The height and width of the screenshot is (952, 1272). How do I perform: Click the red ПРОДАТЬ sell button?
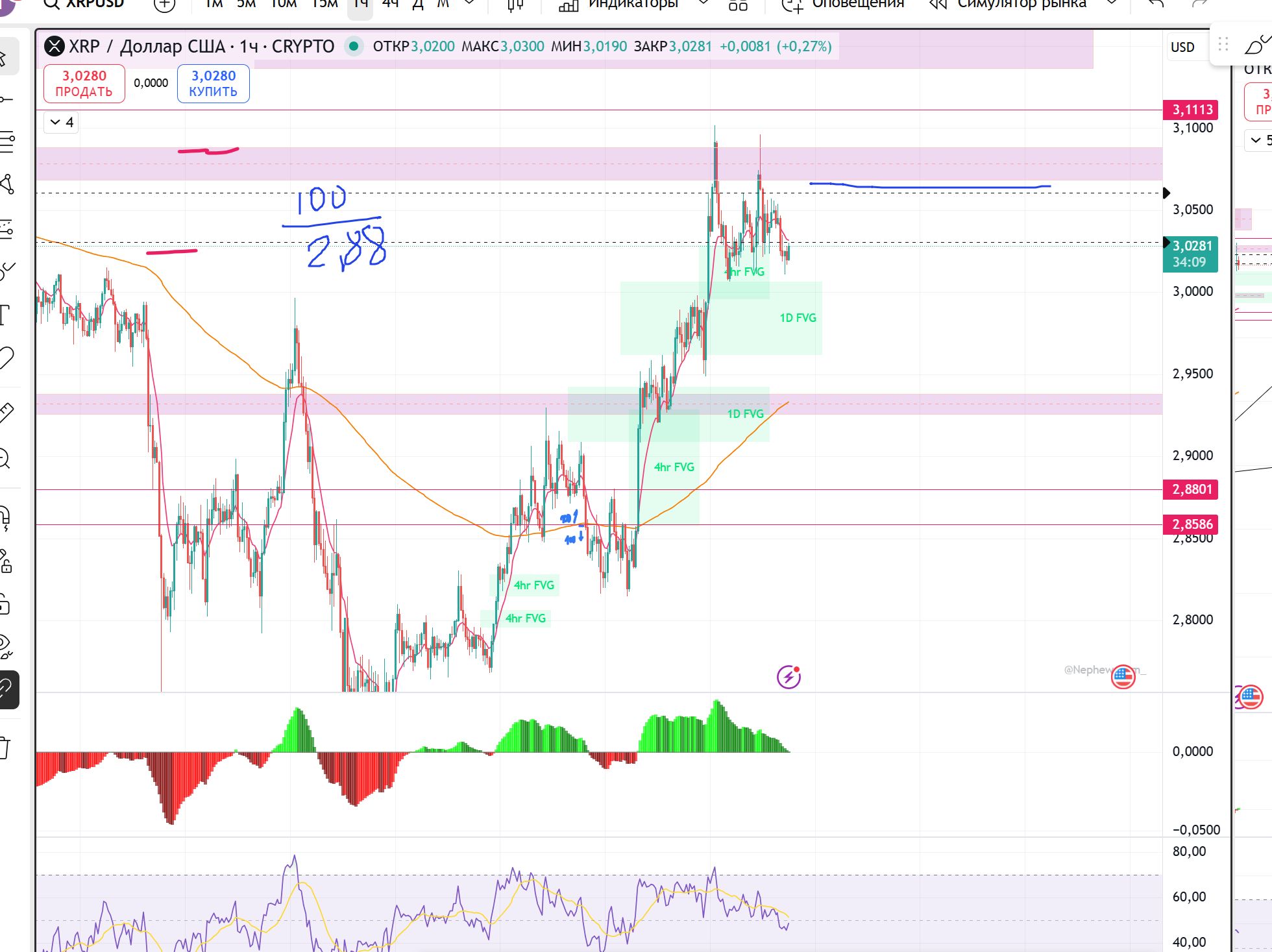pyautogui.click(x=84, y=84)
